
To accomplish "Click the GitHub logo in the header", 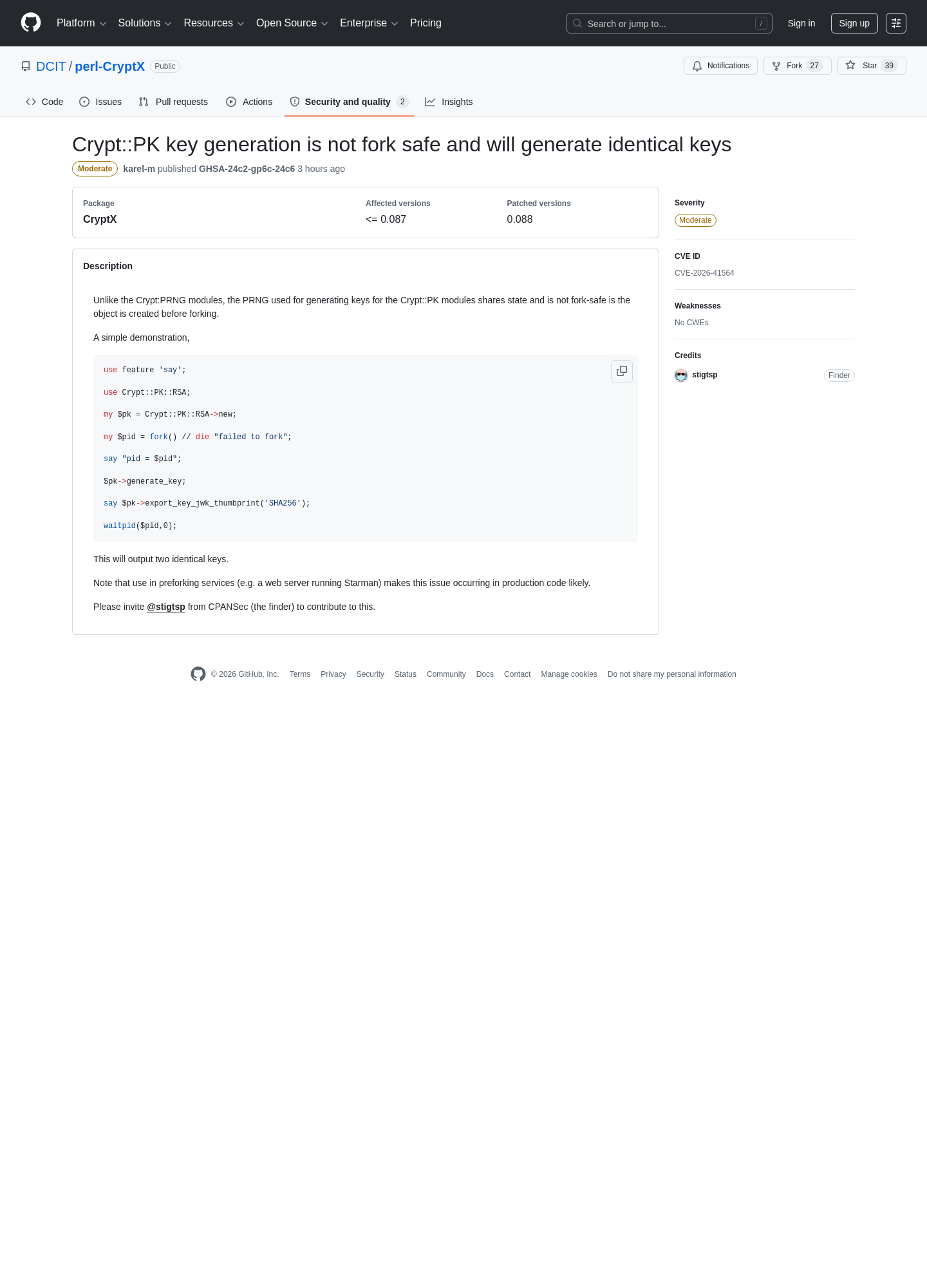I will click(x=31, y=23).
